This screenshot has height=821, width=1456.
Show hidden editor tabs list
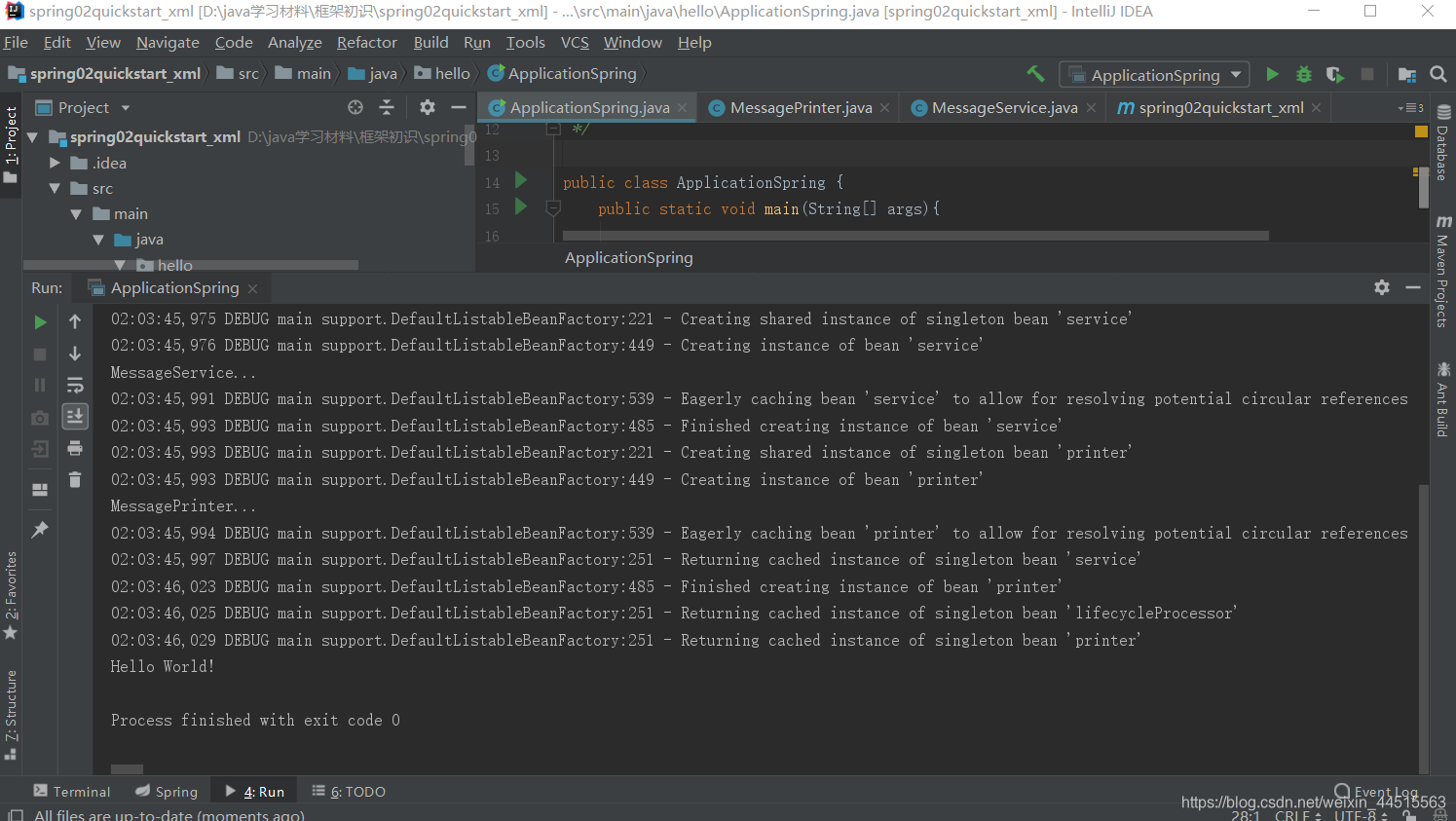pos(1410,108)
